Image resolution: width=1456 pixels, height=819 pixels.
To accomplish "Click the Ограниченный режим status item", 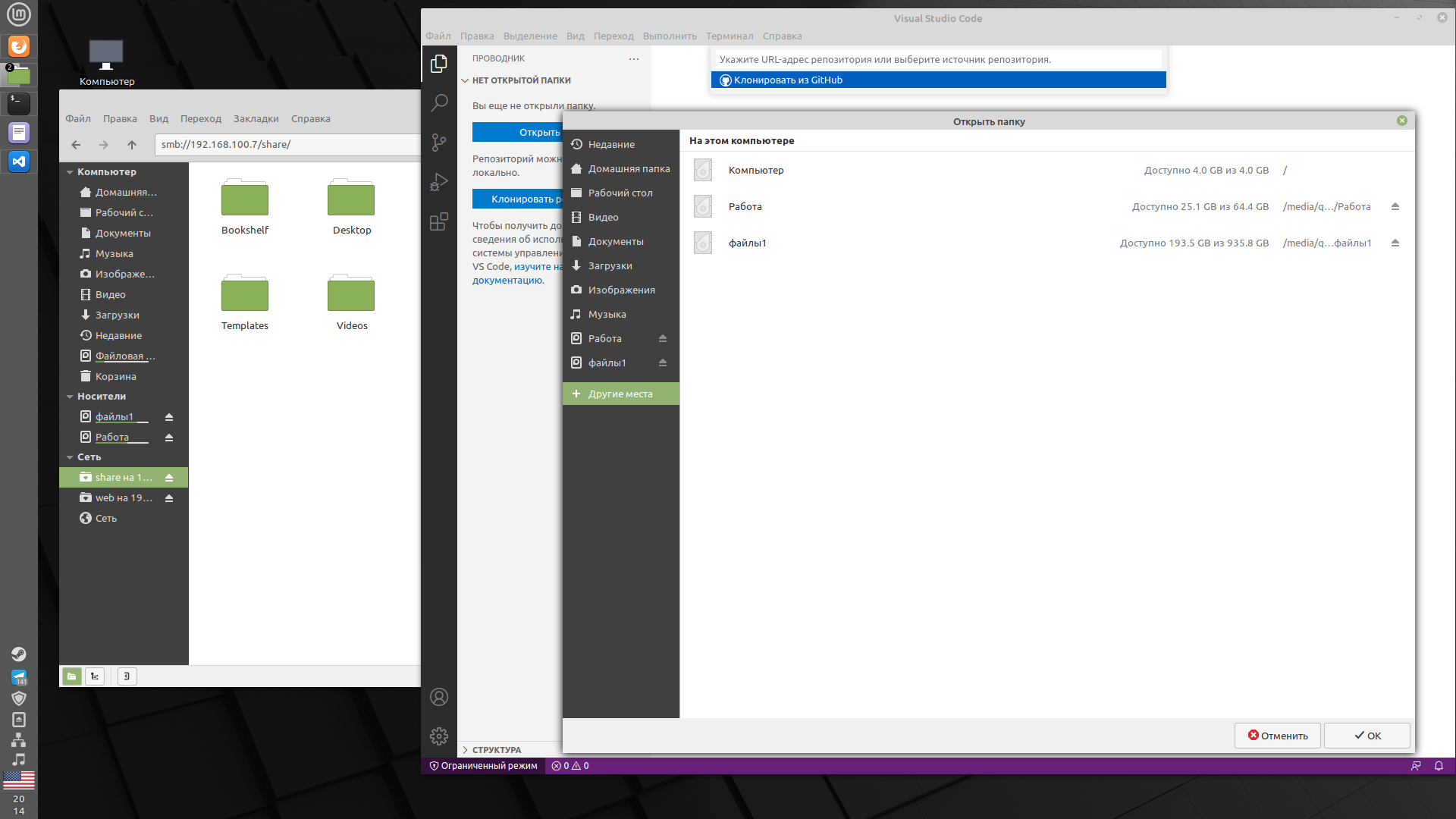I will point(483,766).
